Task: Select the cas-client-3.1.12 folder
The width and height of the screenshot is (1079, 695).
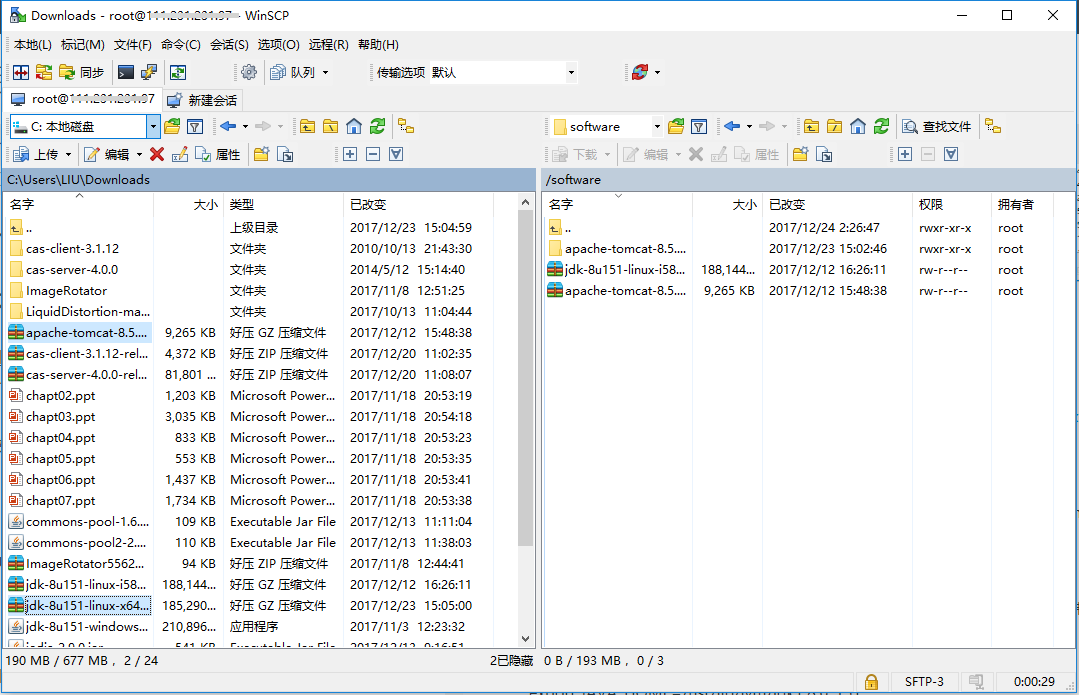Action: click(x=72, y=248)
